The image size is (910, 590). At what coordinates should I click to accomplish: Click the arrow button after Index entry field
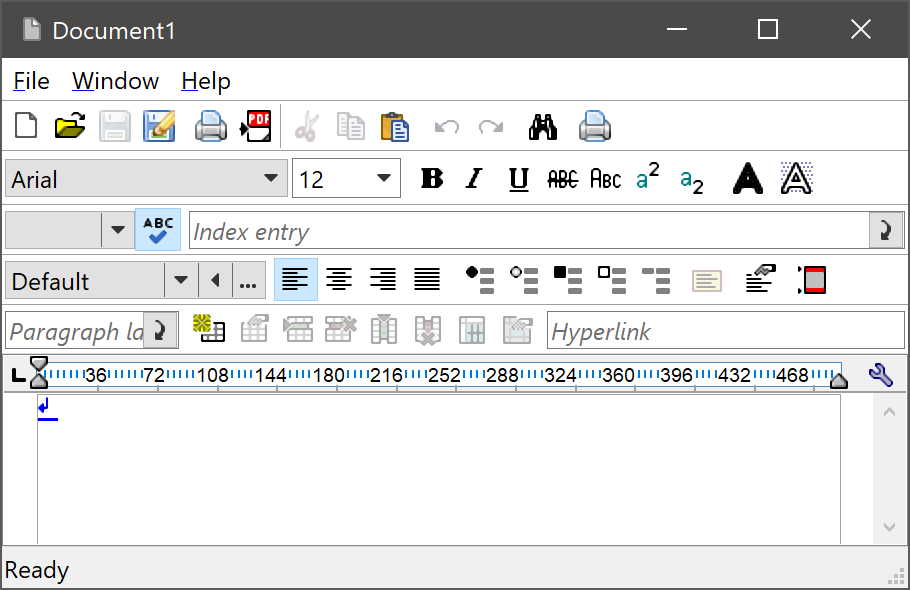[x=886, y=230]
